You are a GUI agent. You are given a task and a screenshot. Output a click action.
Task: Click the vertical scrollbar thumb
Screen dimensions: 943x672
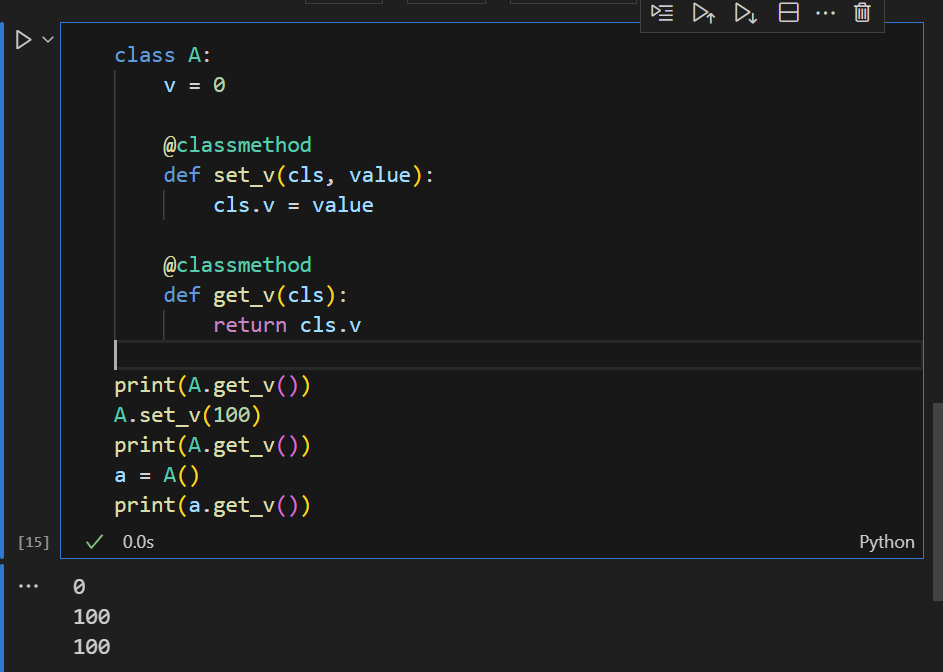[x=938, y=502]
